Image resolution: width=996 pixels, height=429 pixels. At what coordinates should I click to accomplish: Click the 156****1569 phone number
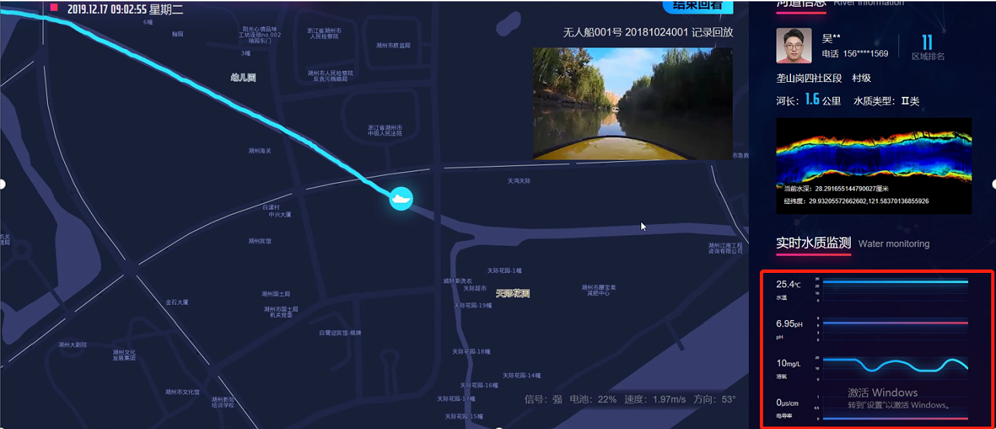865,53
